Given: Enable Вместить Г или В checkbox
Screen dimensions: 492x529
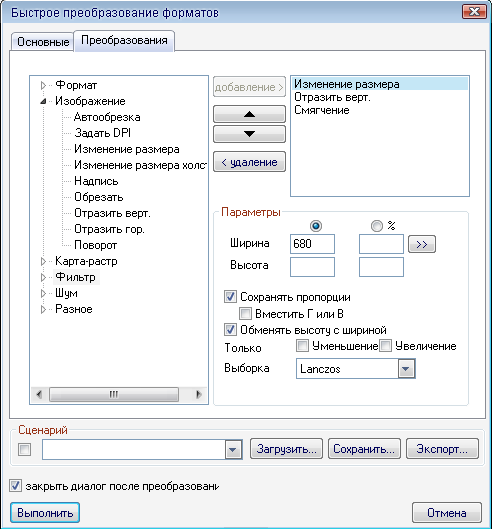Looking at the screenshot, I should [x=245, y=313].
